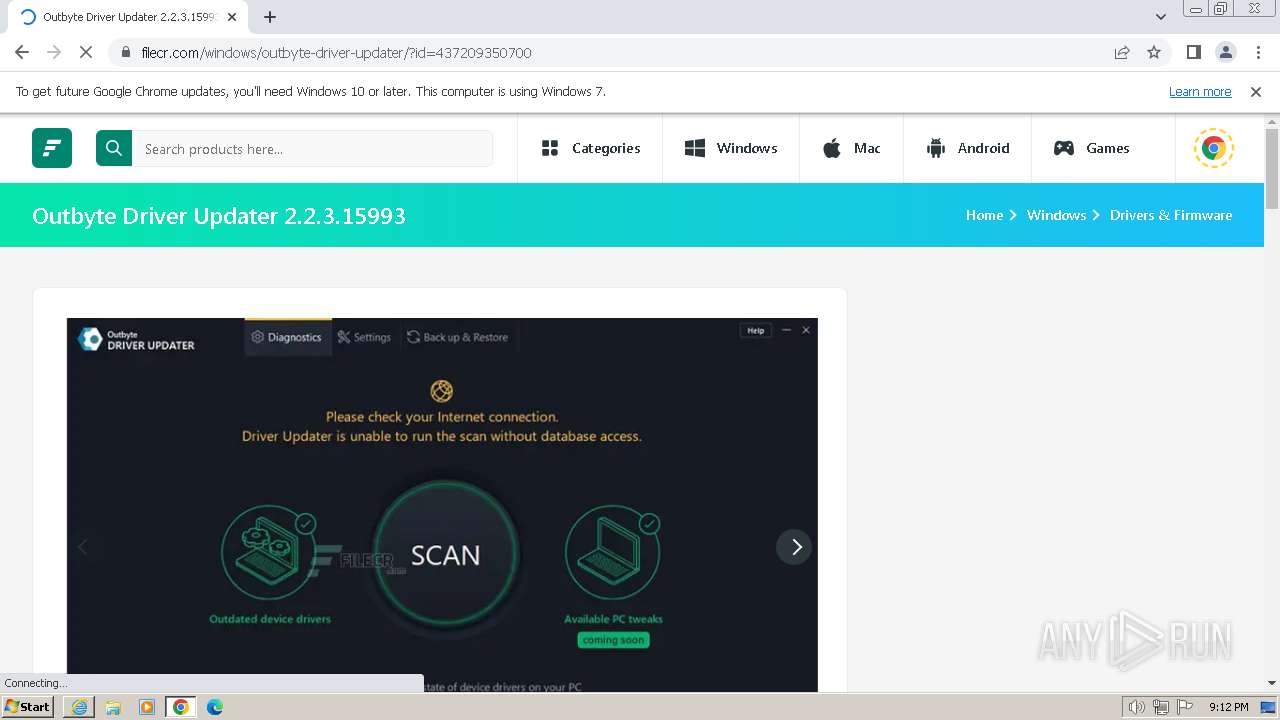Click Learn more about Chrome updates

coord(1200,91)
